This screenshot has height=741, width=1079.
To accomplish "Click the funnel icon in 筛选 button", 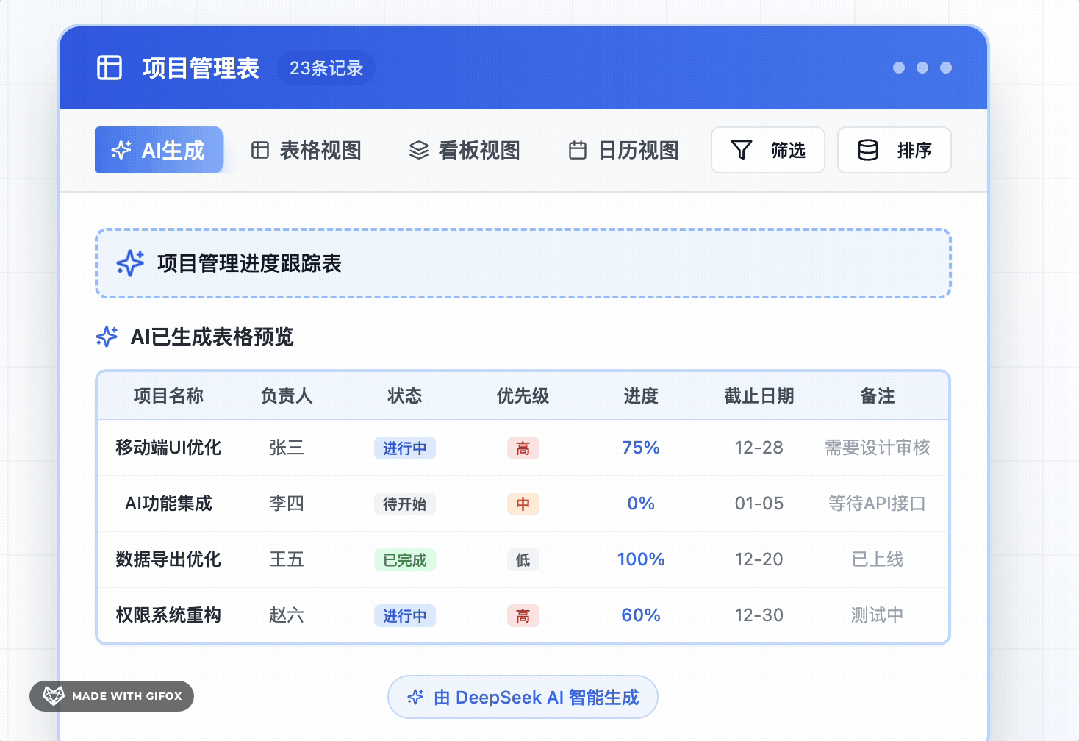I will (x=741, y=149).
